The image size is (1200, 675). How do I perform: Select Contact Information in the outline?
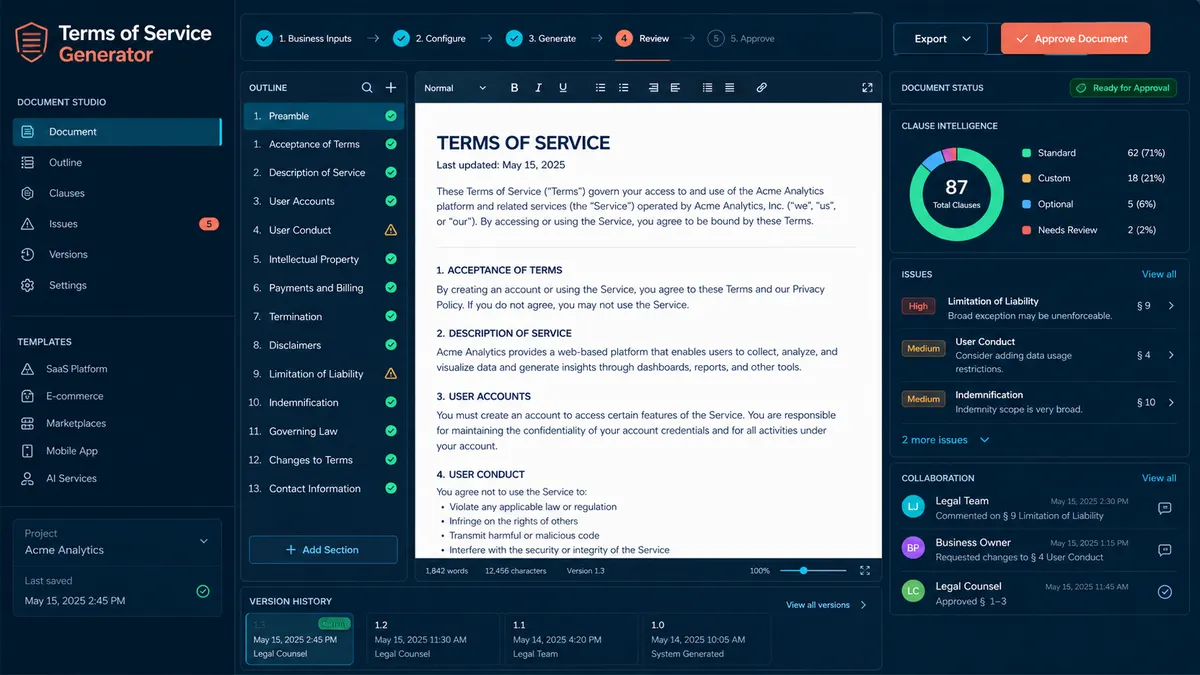tap(324, 489)
